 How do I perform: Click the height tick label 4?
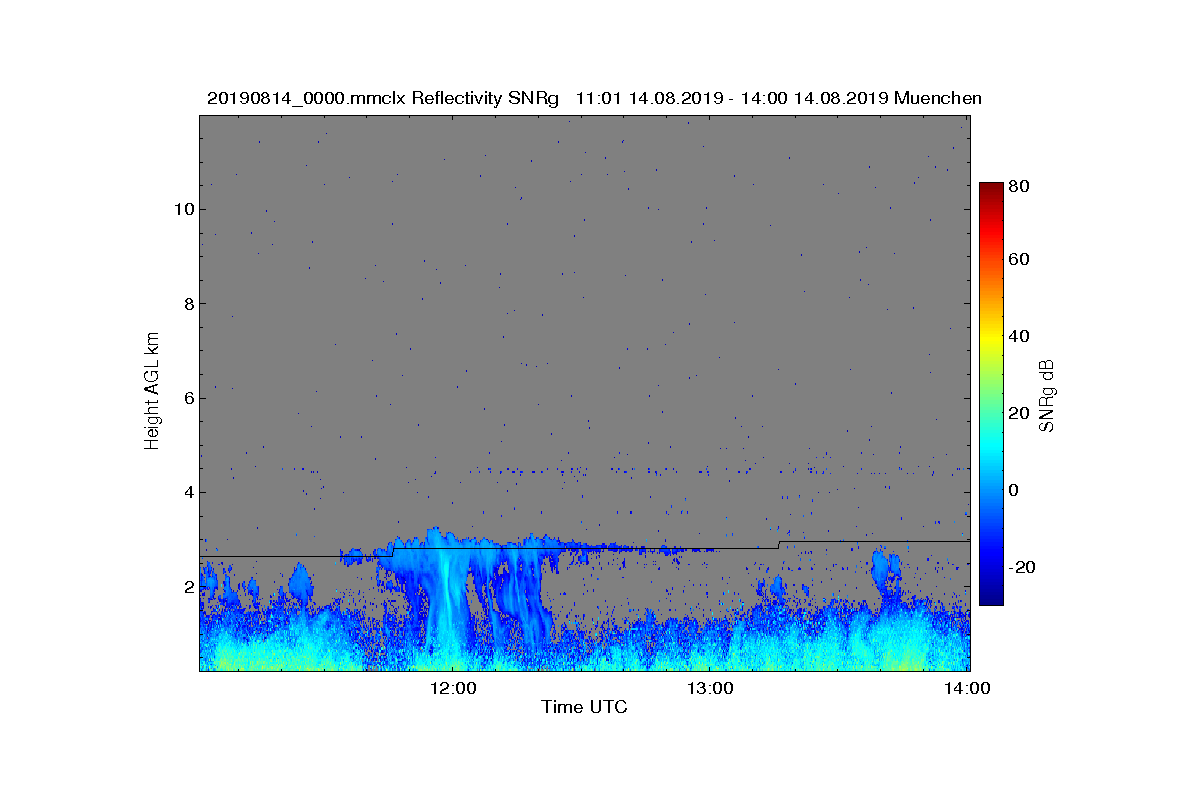click(x=187, y=492)
